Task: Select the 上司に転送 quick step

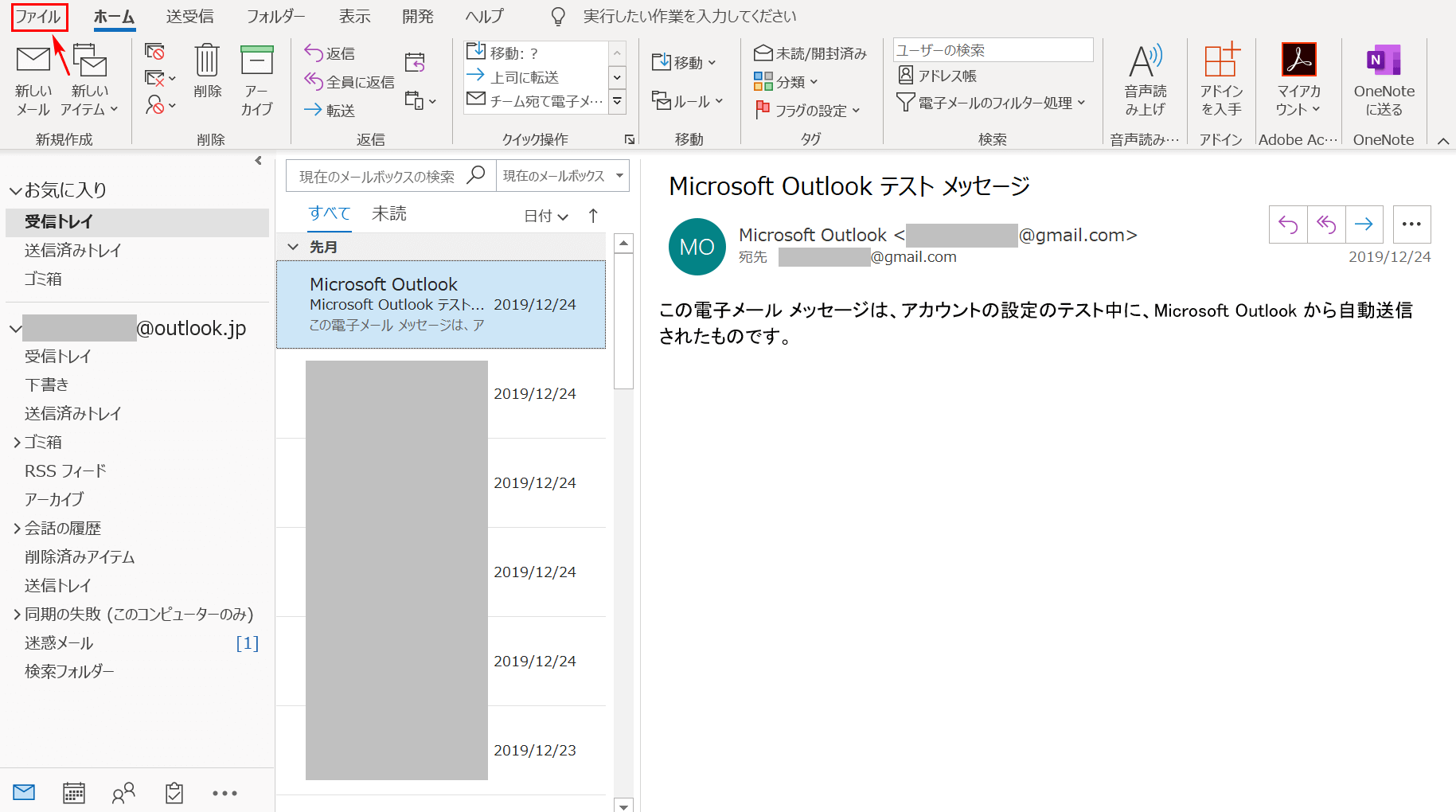Action: pyautogui.click(x=536, y=77)
